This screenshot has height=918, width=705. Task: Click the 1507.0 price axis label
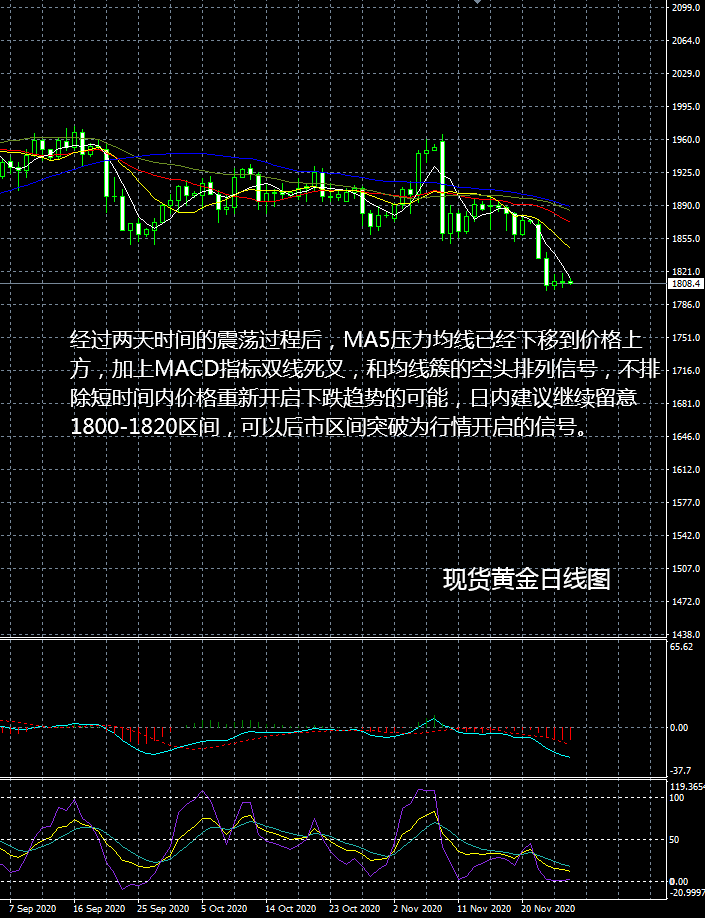pyautogui.click(x=686, y=568)
